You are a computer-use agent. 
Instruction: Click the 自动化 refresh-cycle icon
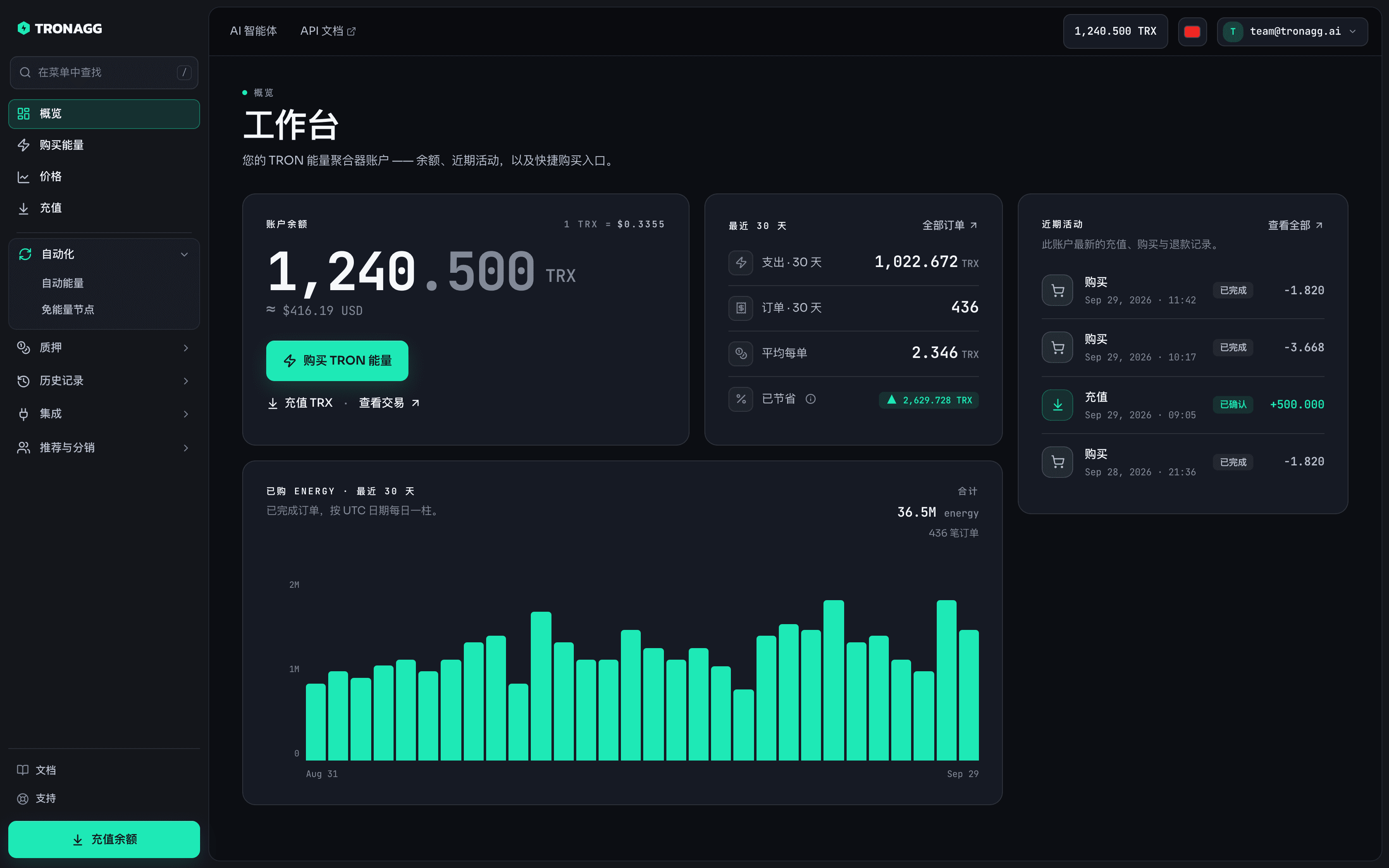(25, 254)
